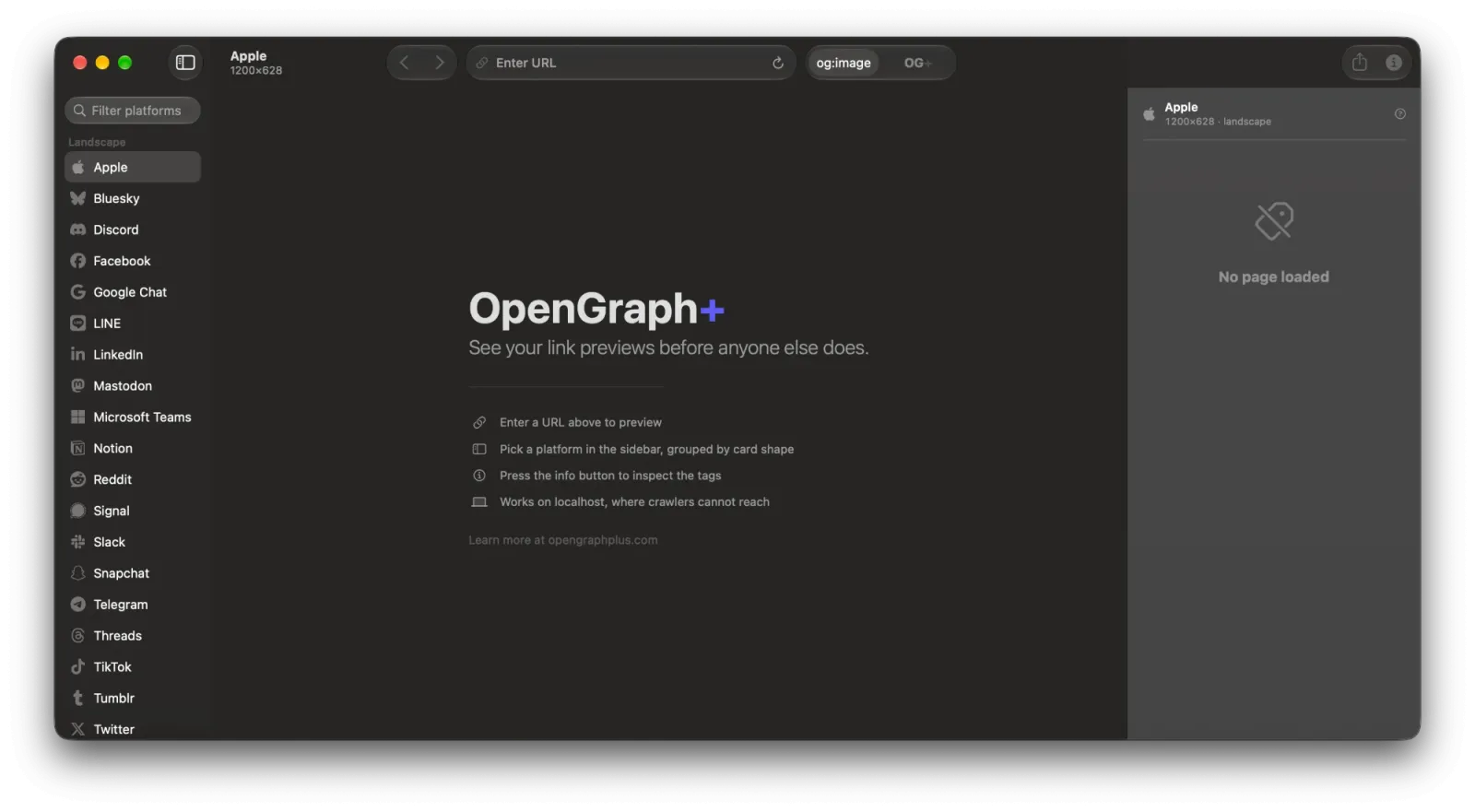Image resolution: width=1475 pixels, height=812 pixels.
Task: Choose Signal from the platform list
Action: coord(133,511)
